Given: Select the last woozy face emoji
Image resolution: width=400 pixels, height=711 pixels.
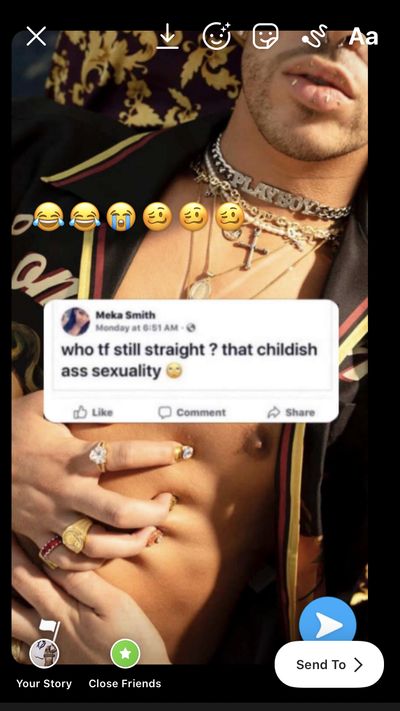Looking at the screenshot, I should coord(229,216).
